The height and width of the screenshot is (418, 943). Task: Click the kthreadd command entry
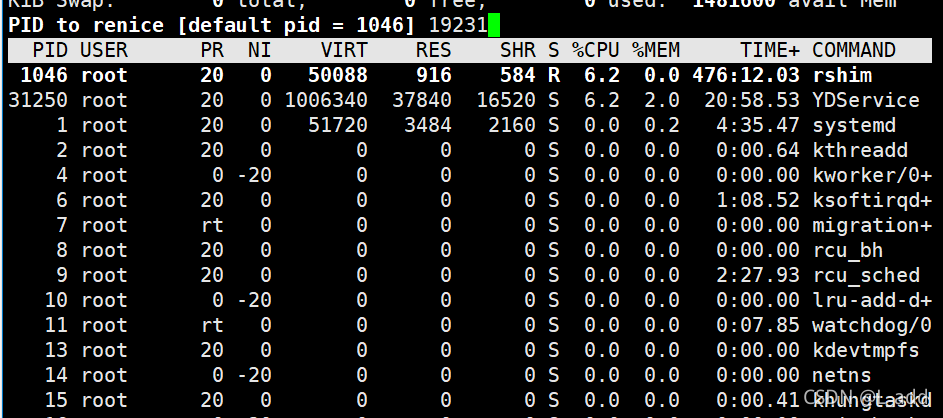(860, 150)
